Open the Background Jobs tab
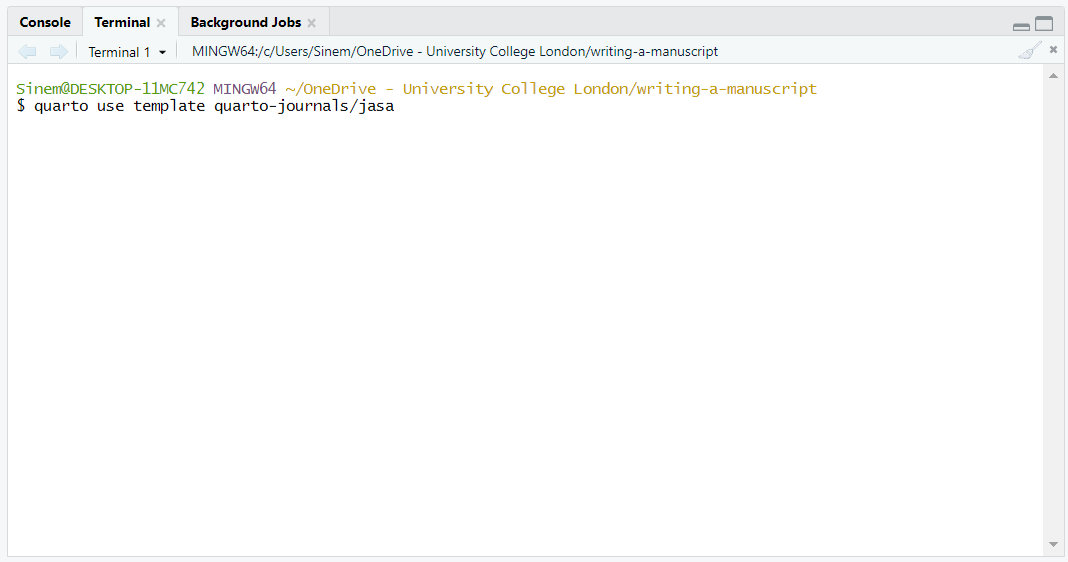 [246, 22]
